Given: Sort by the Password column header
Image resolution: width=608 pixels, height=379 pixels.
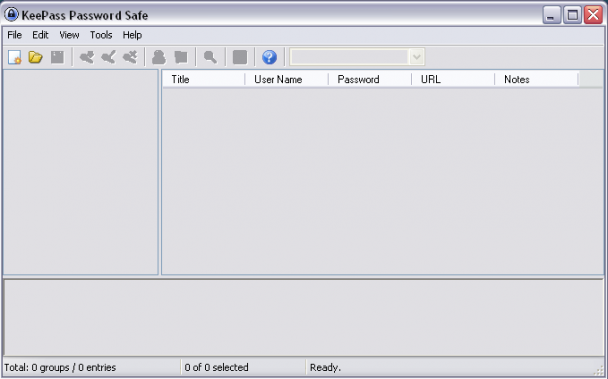Looking at the screenshot, I should click(370, 79).
